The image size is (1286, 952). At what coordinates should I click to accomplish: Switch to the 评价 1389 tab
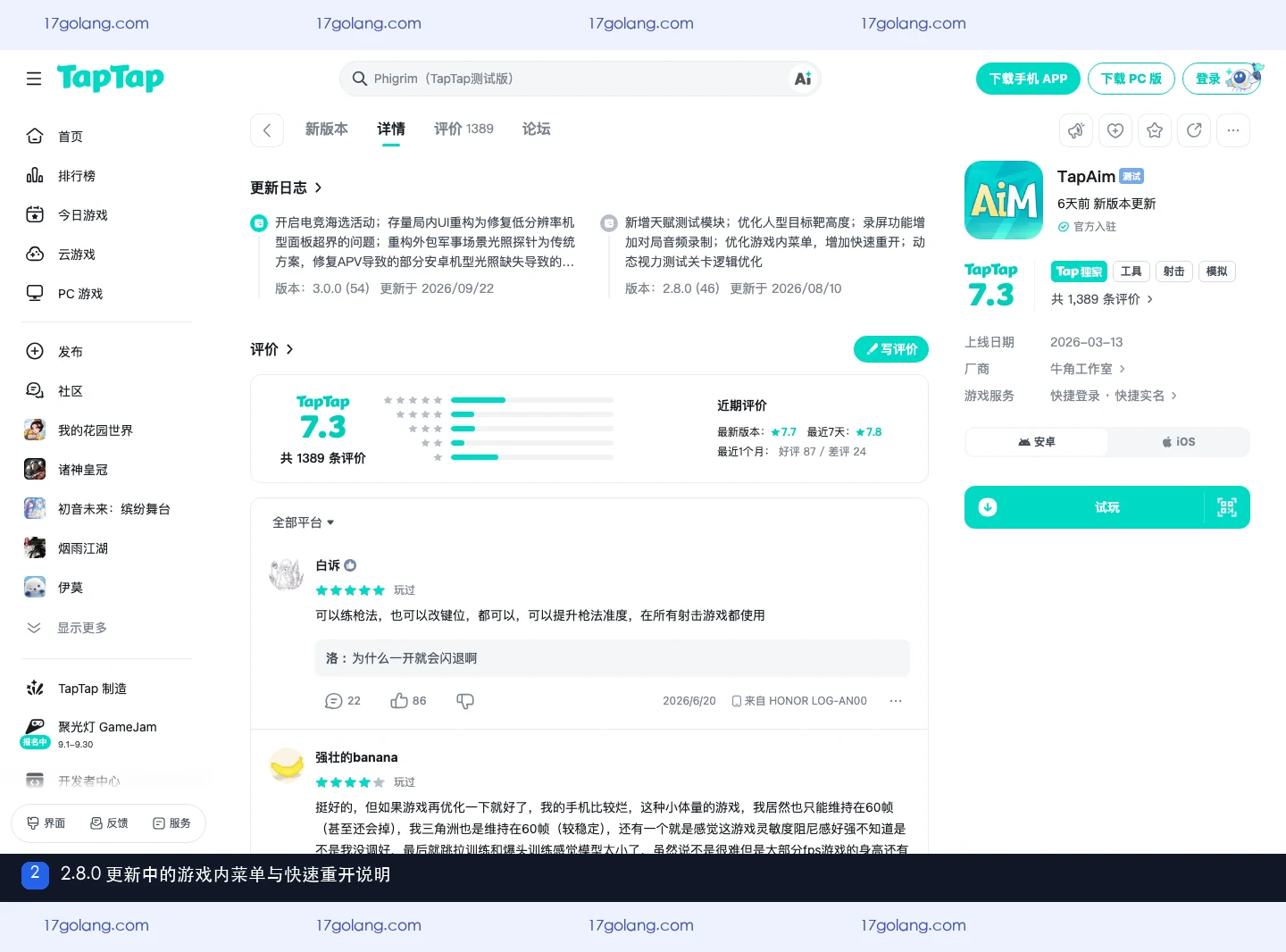tap(463, 129)
